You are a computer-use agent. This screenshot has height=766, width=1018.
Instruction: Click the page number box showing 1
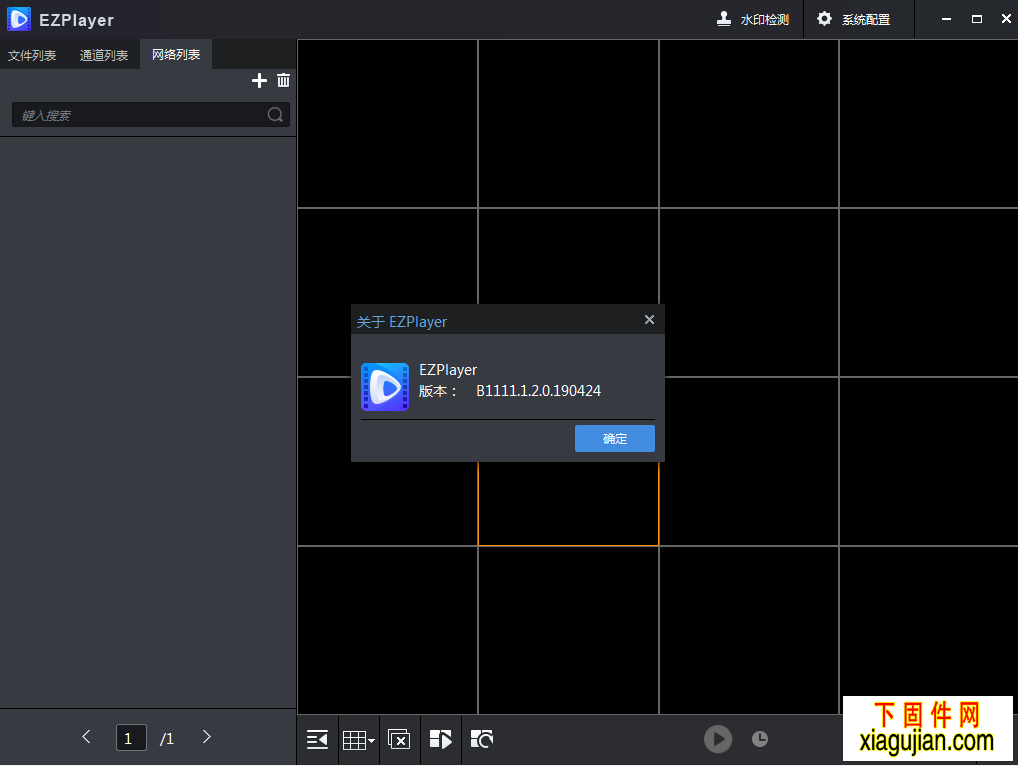point(131,737)
